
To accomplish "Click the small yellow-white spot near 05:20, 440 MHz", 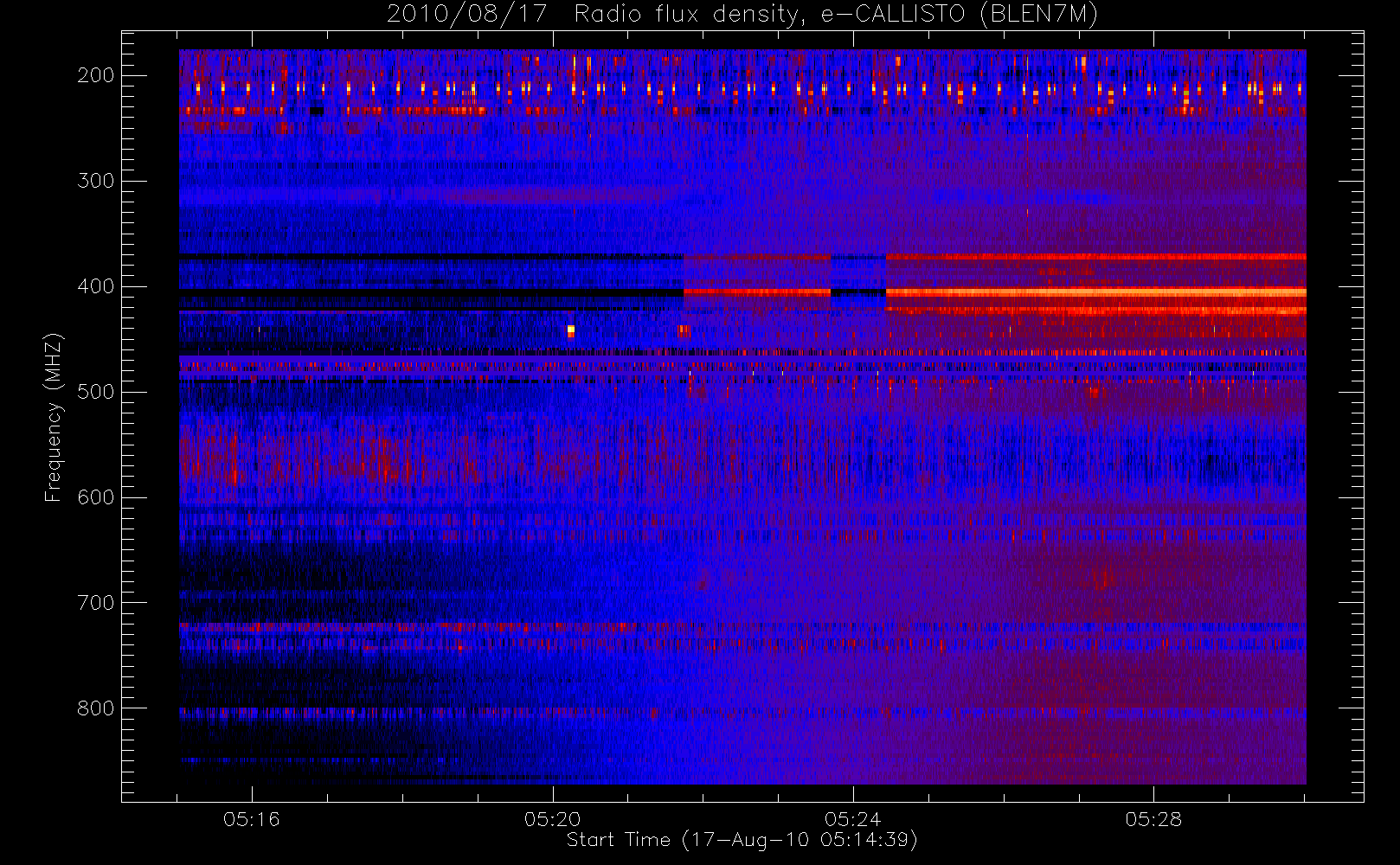I will coord(570,330).
